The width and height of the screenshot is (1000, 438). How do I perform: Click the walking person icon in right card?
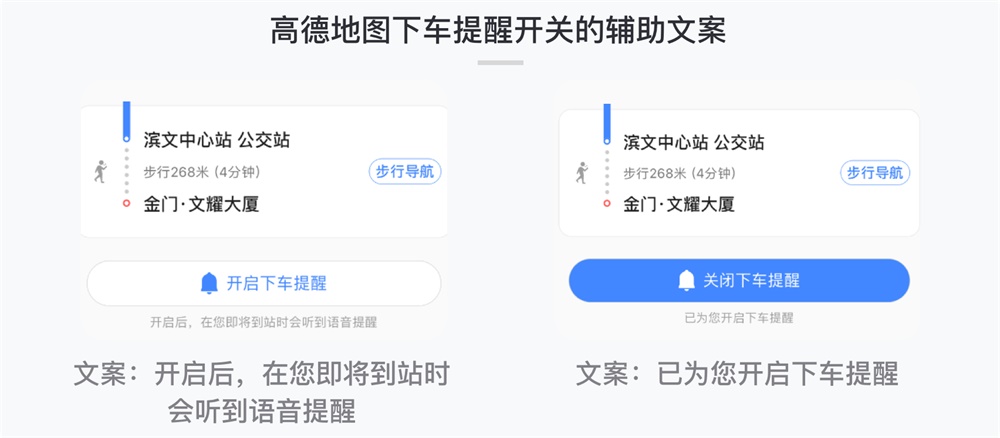(581, 173)
